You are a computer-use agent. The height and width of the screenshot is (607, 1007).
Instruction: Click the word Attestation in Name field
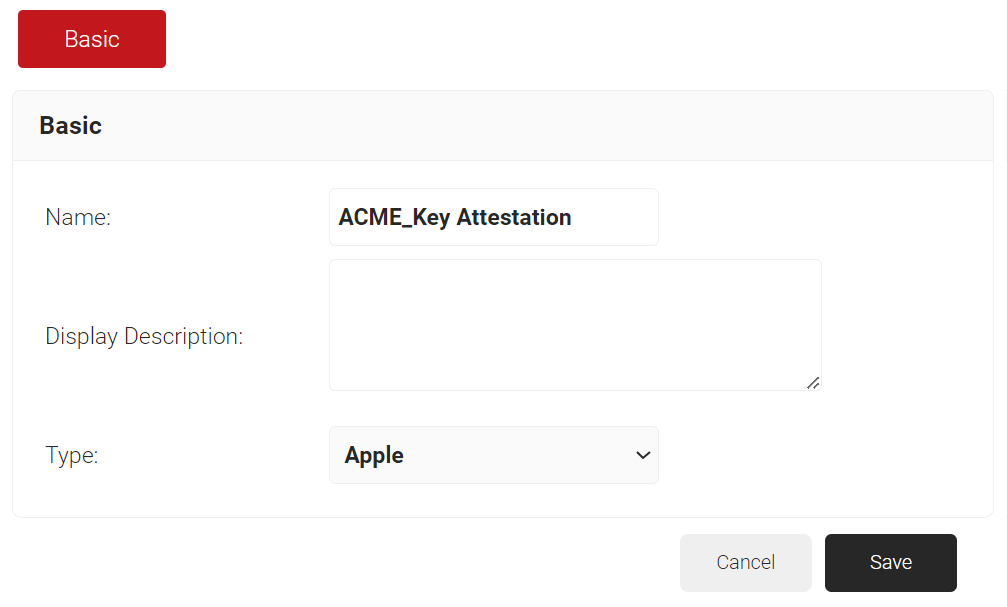pyautogui.click(x=514, y=217)
